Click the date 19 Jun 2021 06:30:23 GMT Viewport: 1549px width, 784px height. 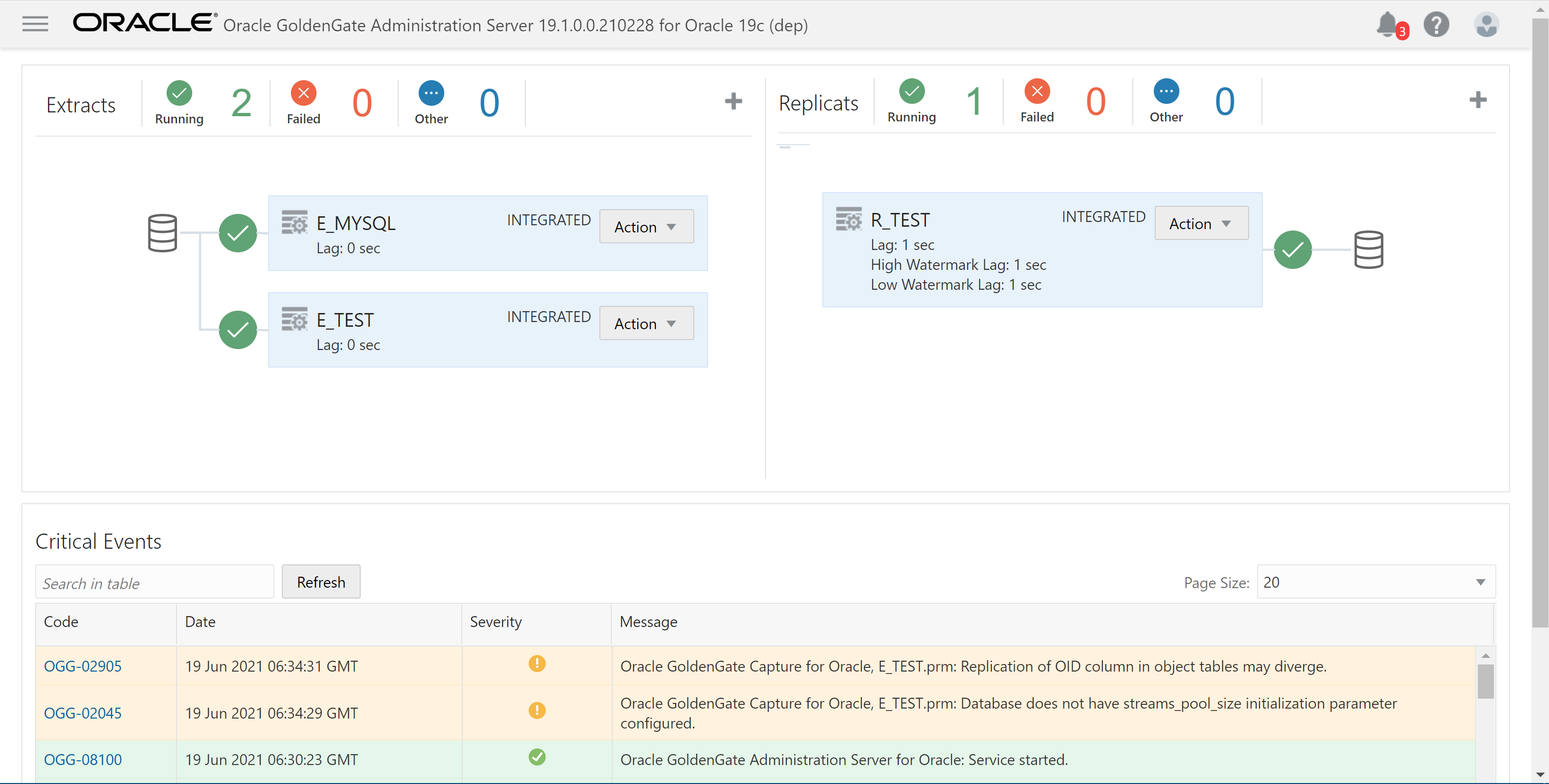click(x=271, y=760)
